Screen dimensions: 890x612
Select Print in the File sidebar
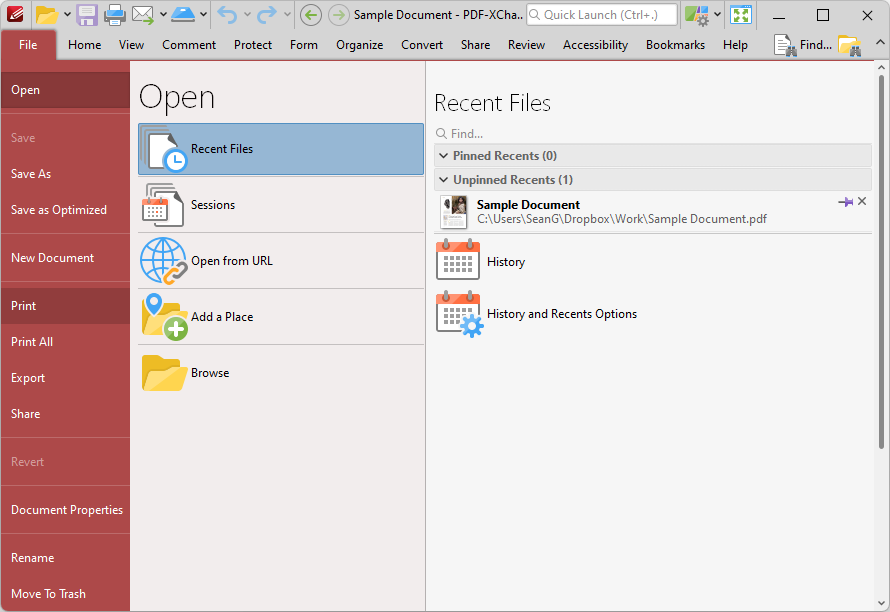coord(65,305)
